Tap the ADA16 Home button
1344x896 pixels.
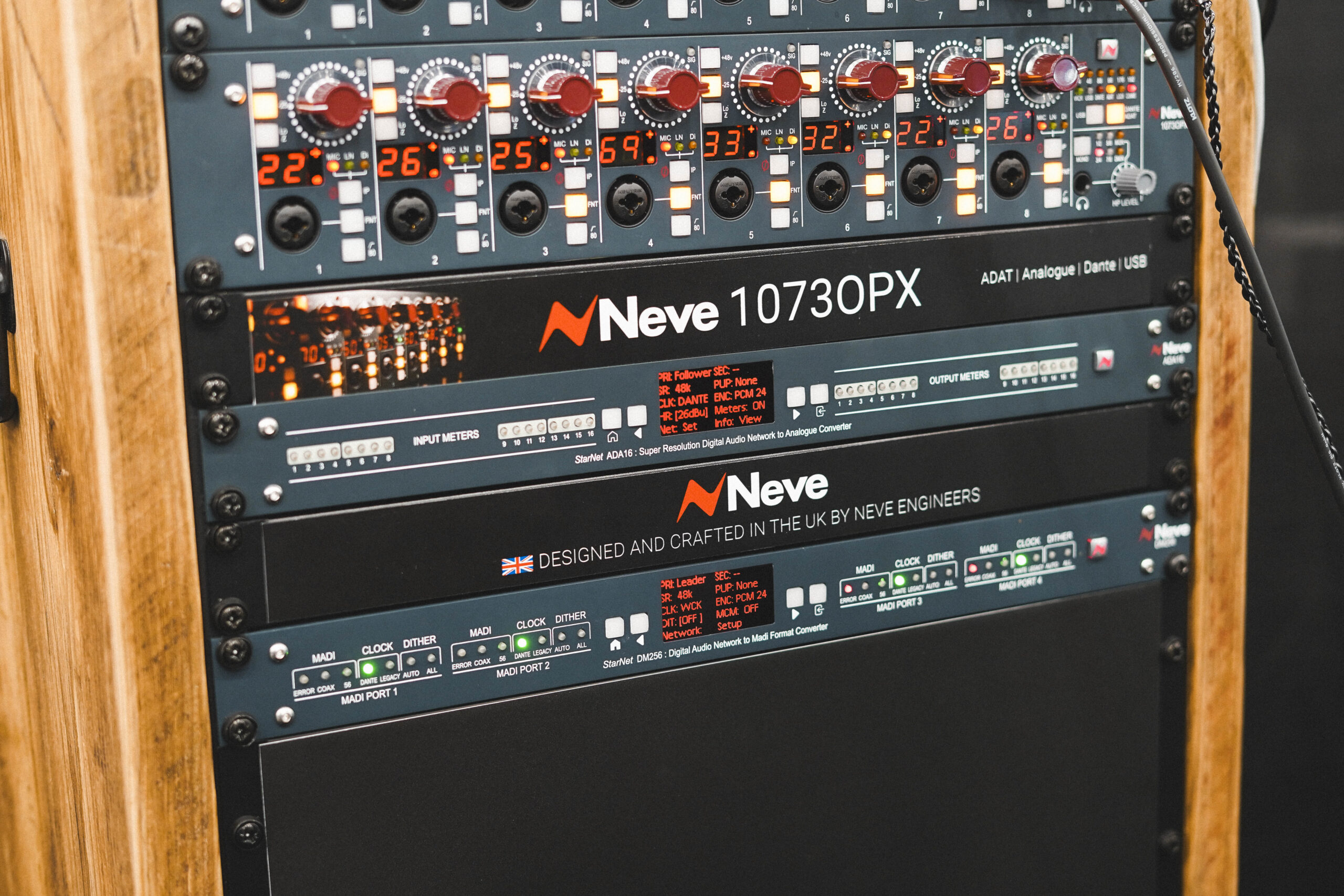tap(612, 418)
